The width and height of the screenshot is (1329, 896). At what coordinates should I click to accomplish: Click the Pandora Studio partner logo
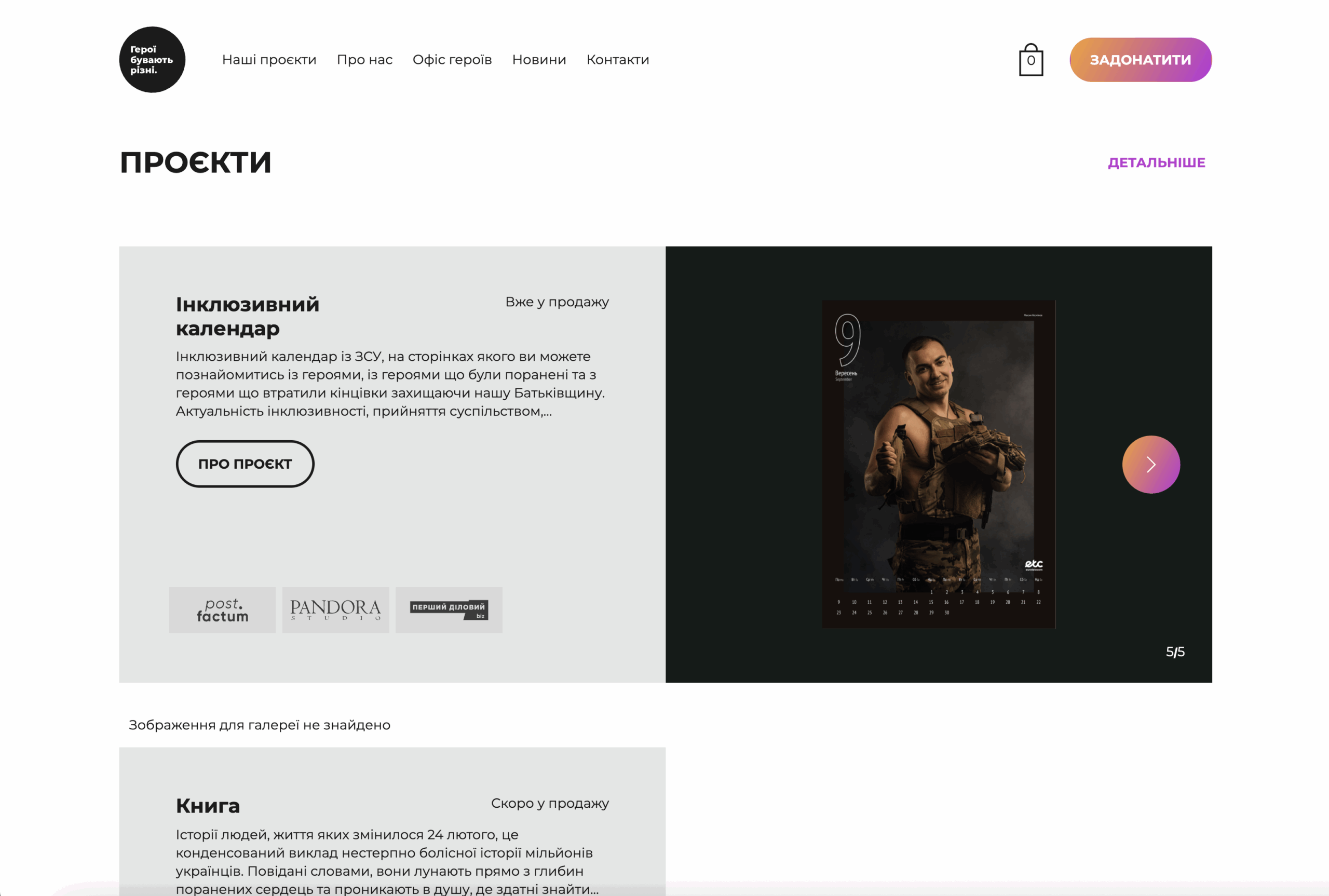[x=335, y=610]
